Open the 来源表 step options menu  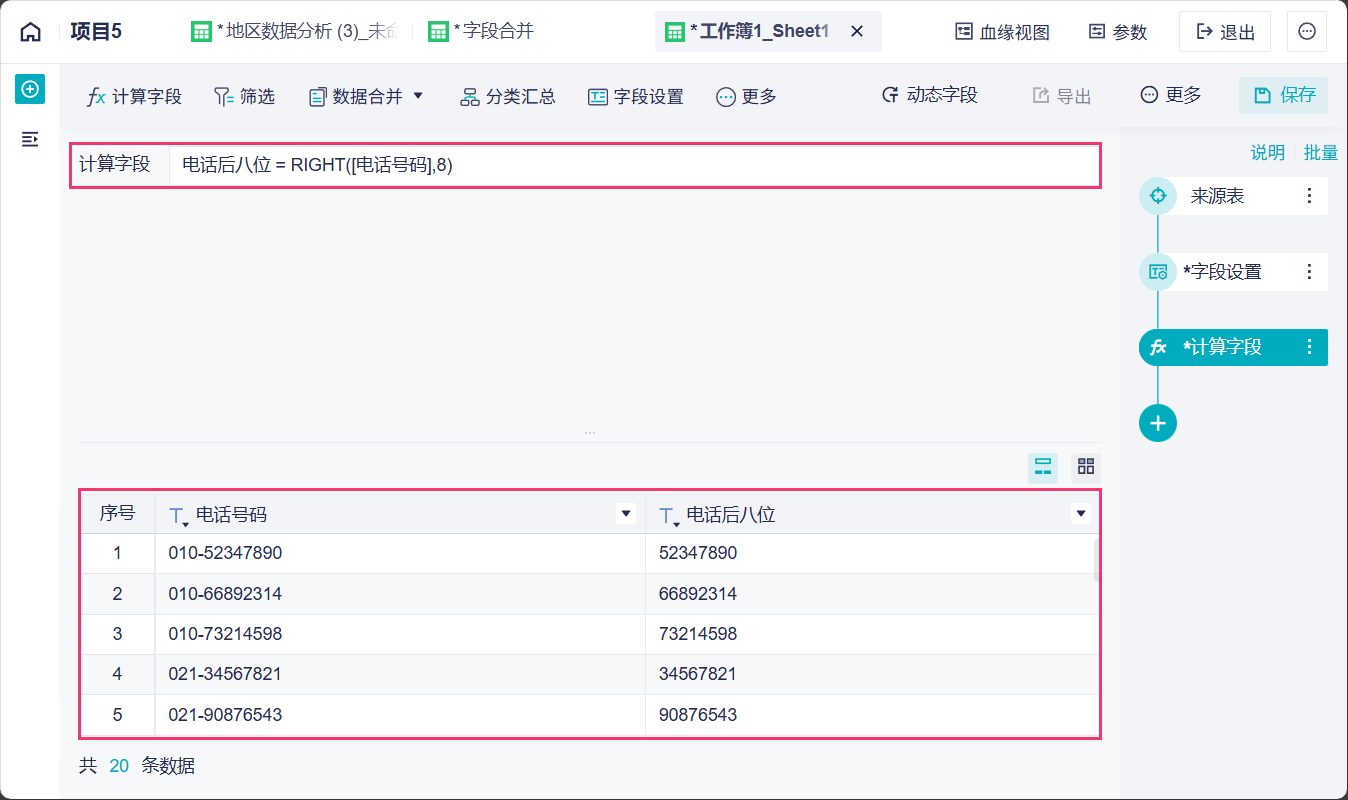click(1310, 196)
